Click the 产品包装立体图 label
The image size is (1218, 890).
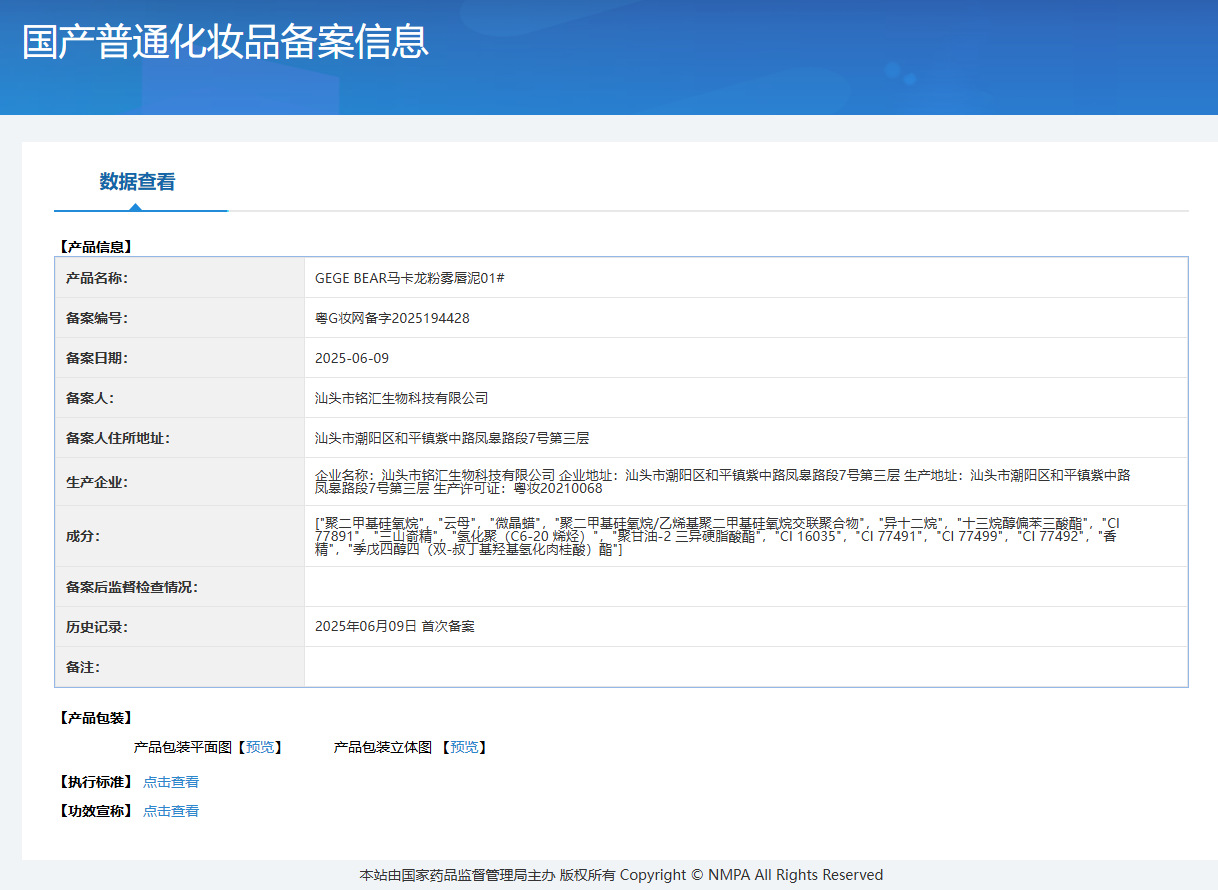(x=383, y=747)
